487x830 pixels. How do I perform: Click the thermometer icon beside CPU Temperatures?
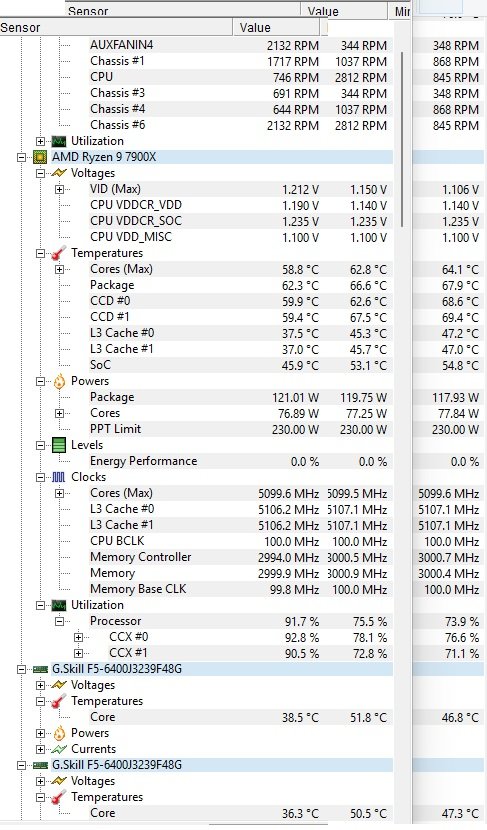59,253
